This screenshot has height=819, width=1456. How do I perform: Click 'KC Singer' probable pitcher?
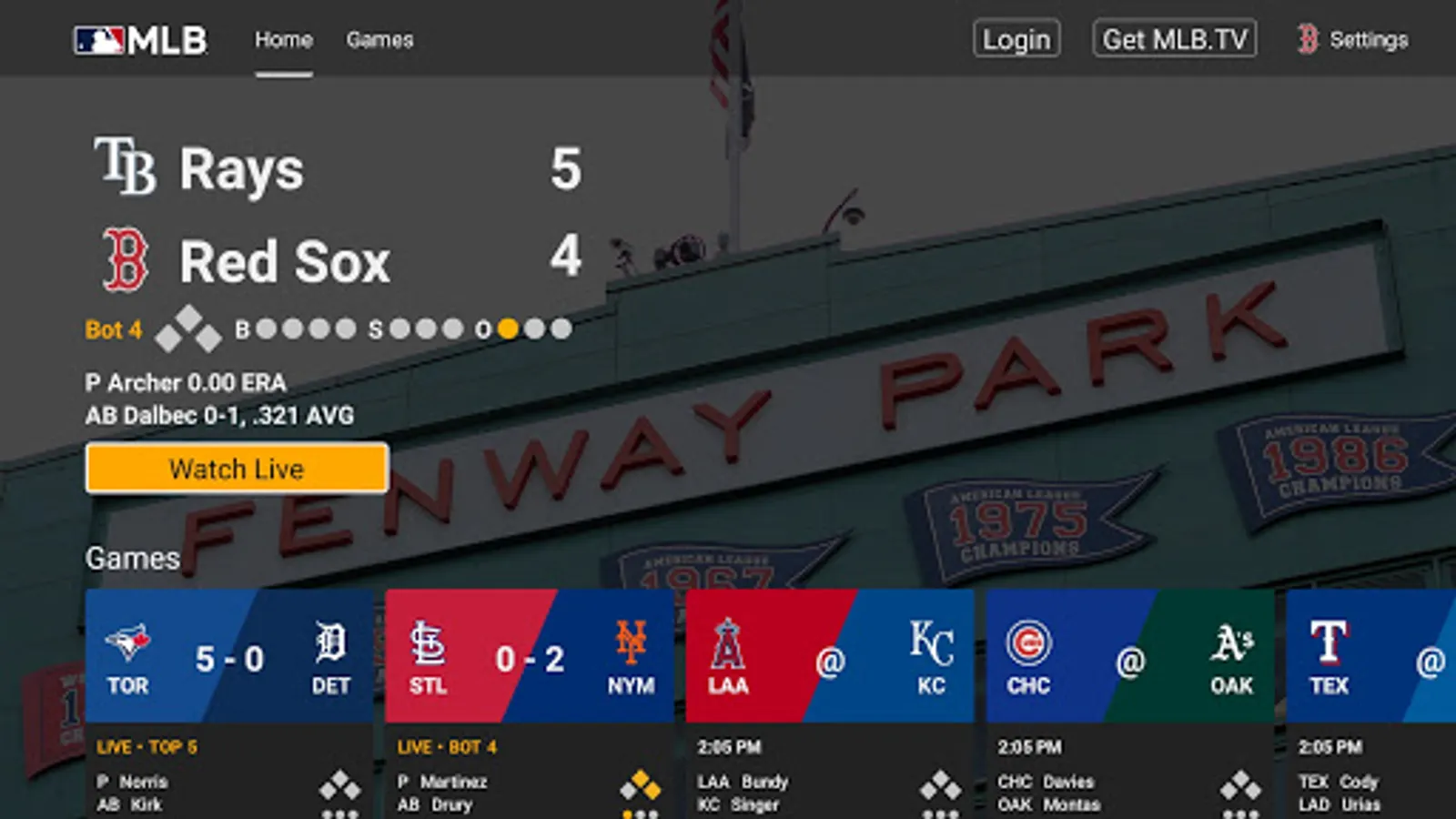738,804
